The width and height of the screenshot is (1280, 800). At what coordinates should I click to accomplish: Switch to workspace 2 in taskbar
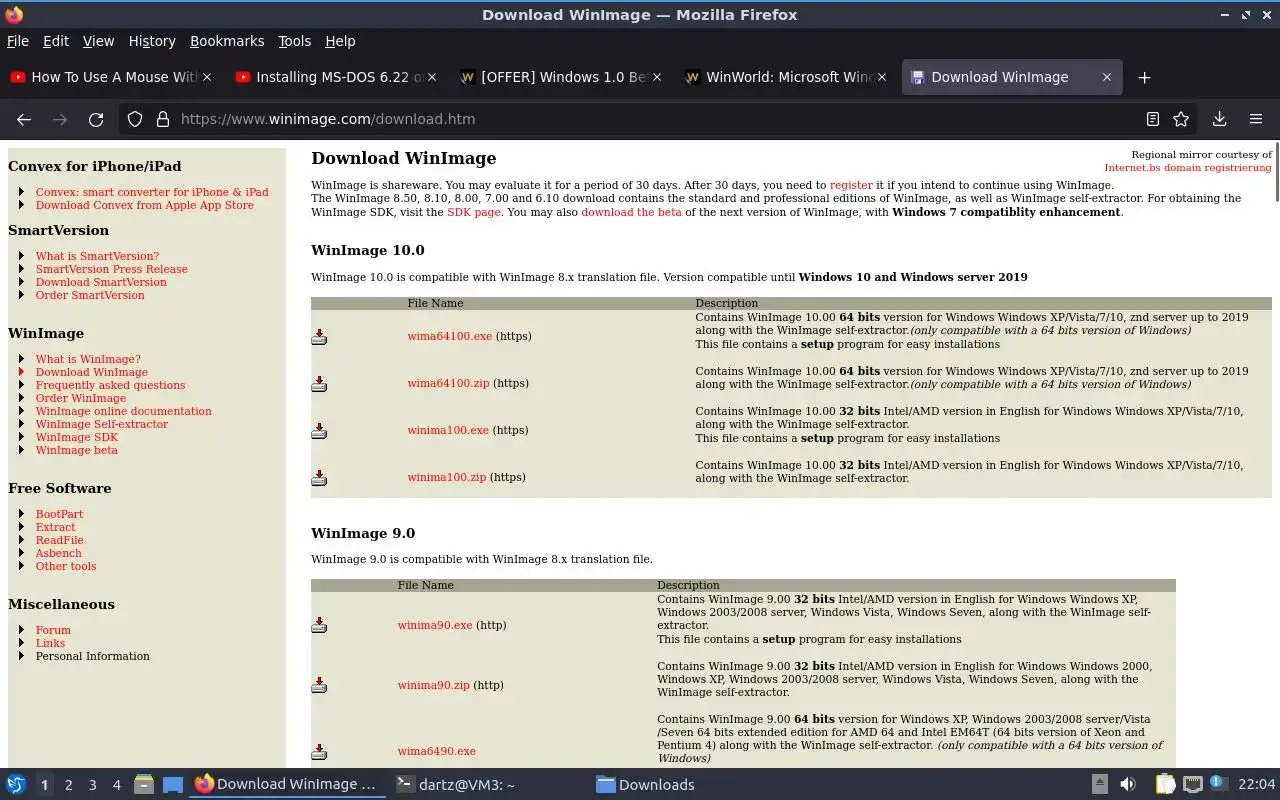pos(68,785)
